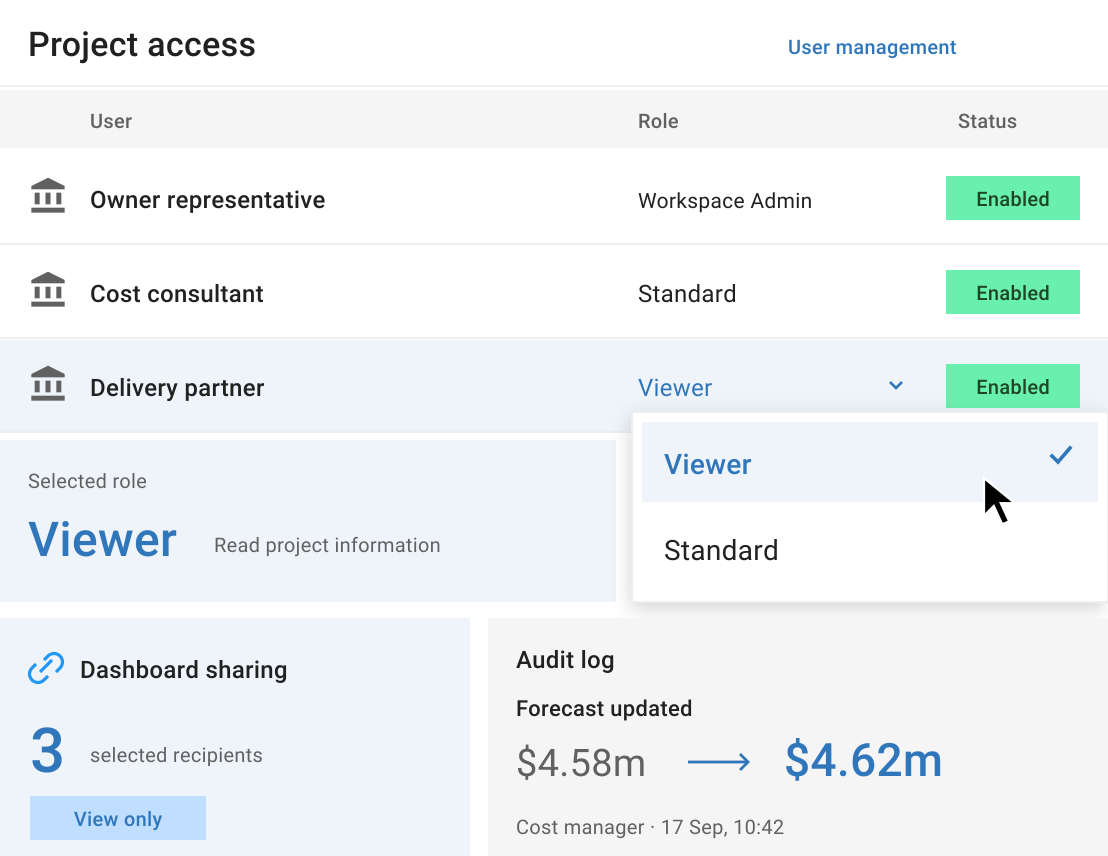Open the Viewer role combo box
The height and width of the screenshot is (856, 1108).
[x=771, y=387]
